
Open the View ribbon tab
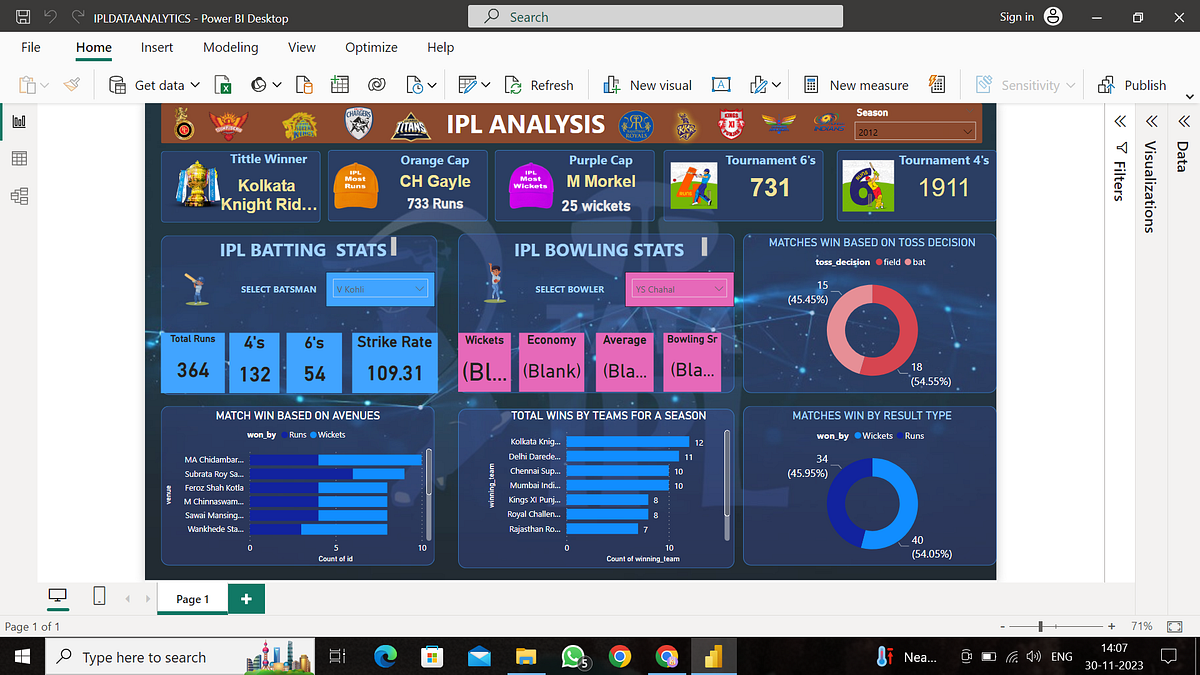click(302, 47)
